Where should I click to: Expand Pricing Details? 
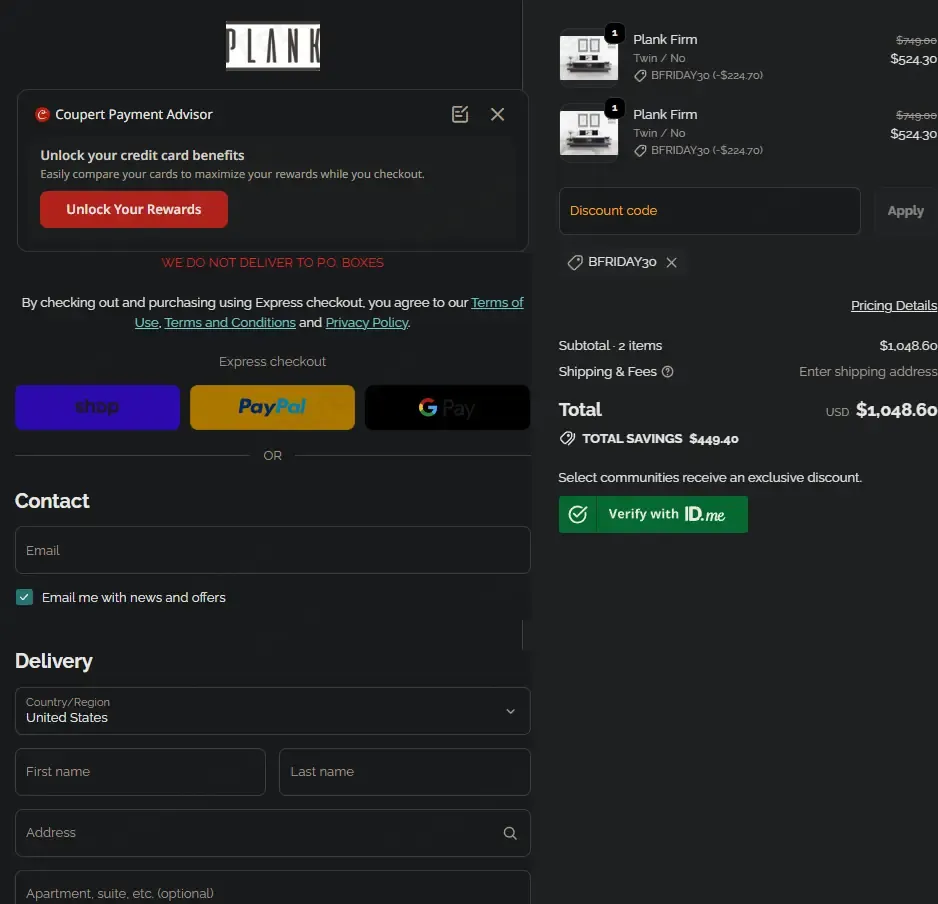(893, 305)
